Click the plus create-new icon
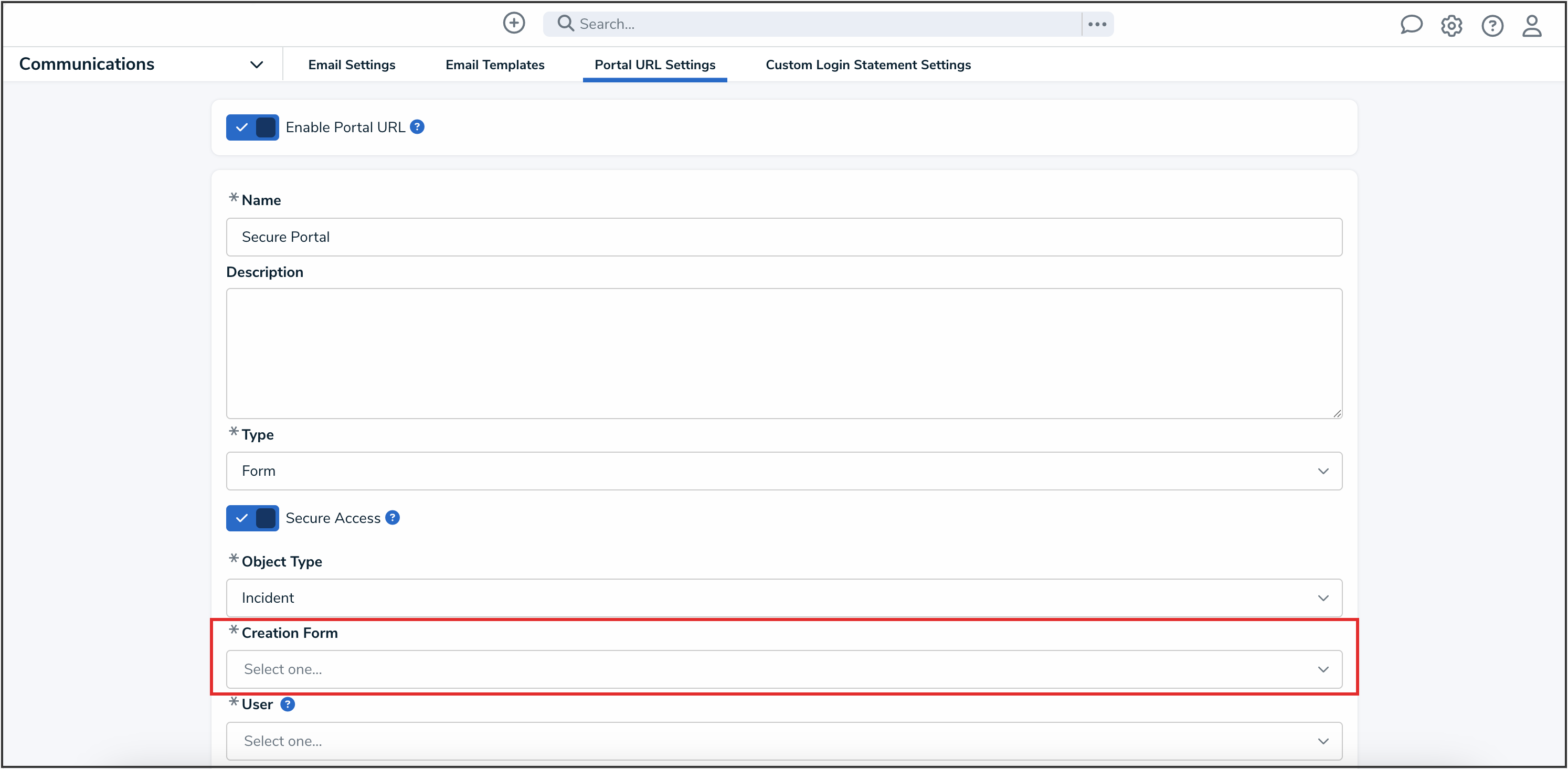 (514, 24)
